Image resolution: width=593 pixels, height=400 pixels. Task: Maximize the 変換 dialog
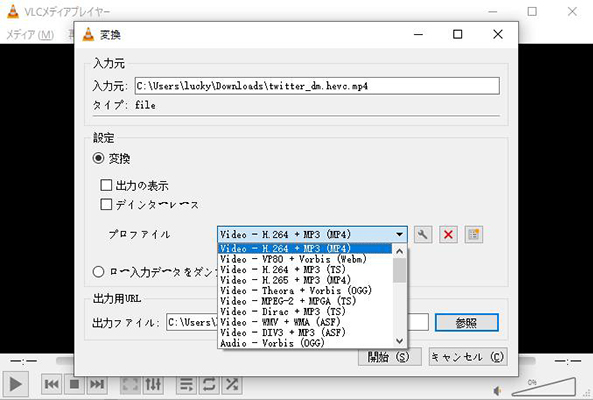[458, 34]
